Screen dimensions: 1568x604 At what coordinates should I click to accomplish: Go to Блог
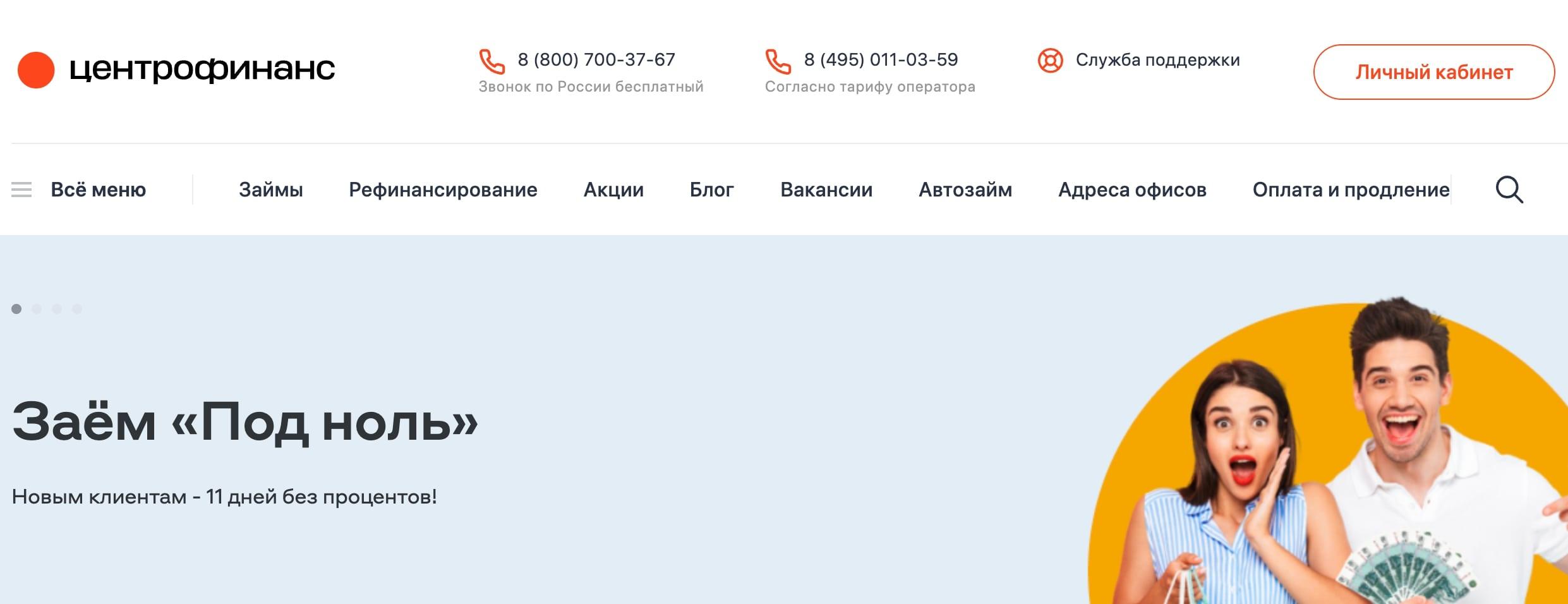(712, 190)
